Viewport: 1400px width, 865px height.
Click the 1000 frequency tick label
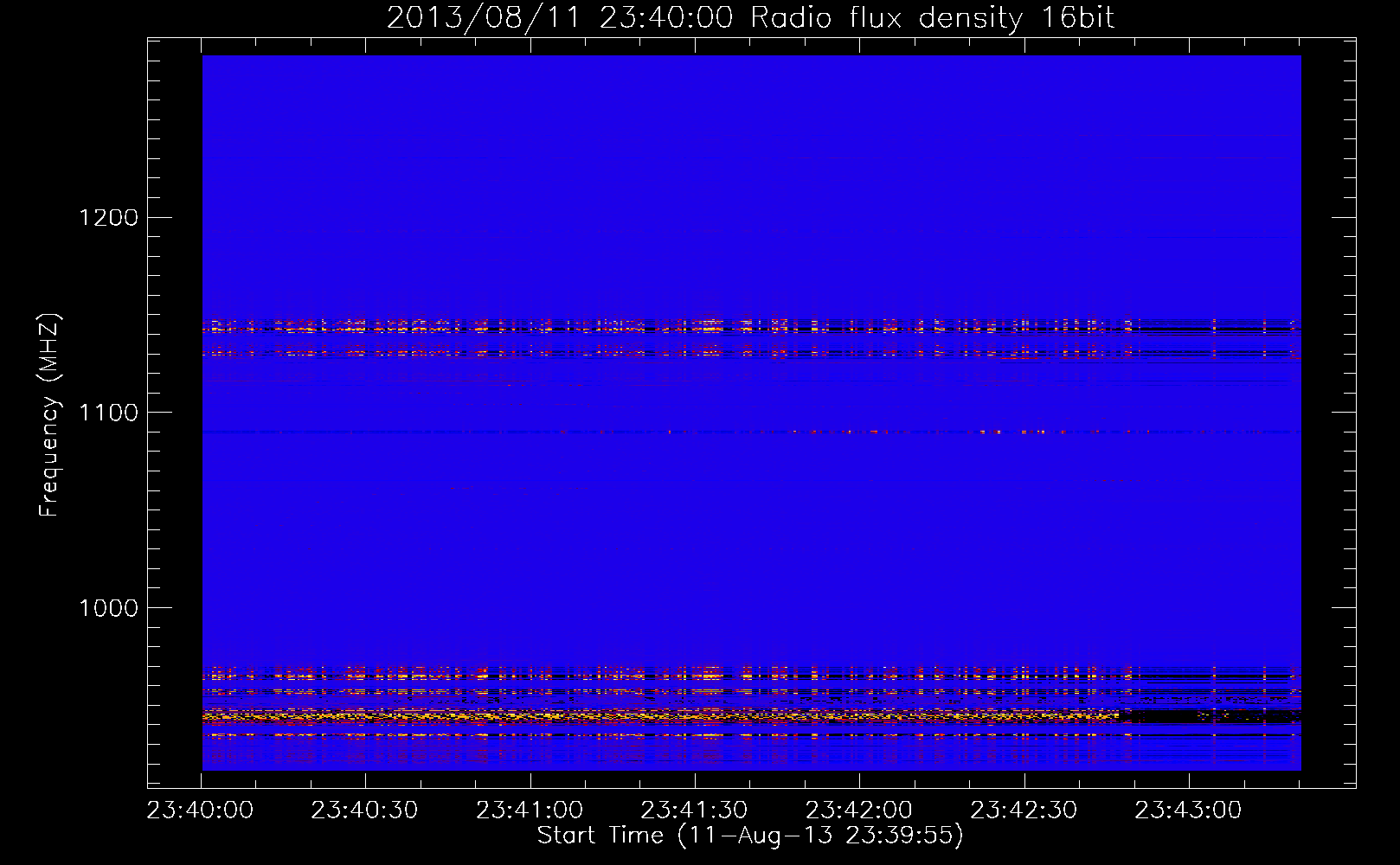[x=108, y=608]
